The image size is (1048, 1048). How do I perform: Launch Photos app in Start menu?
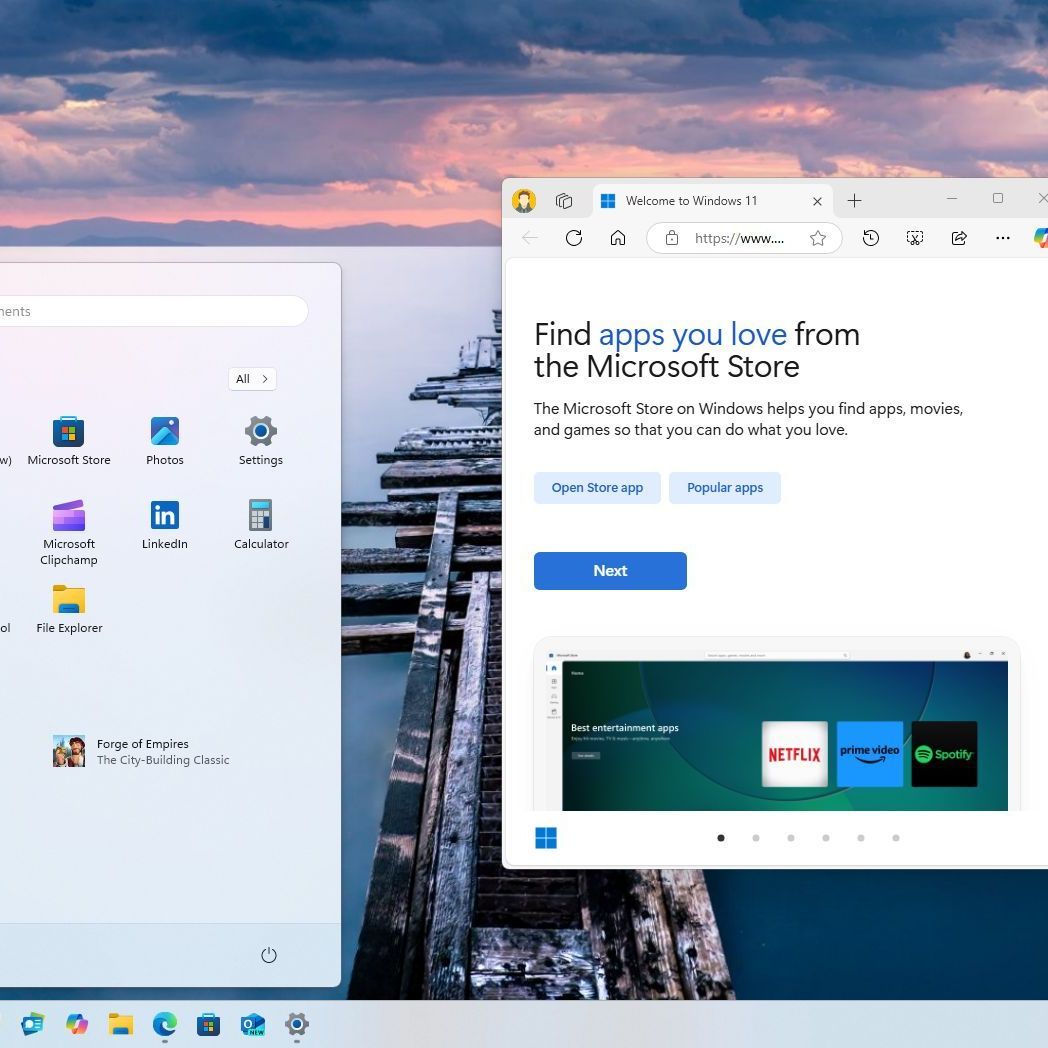pos(164,440)
